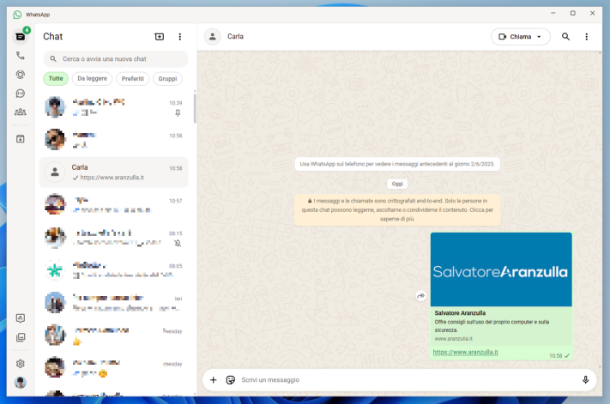Image resolution: width=610 pixels, height=404 pixels.
Task: Open the muted chat from 08:15
Action: pyautogui.click(x=114, y=238)
